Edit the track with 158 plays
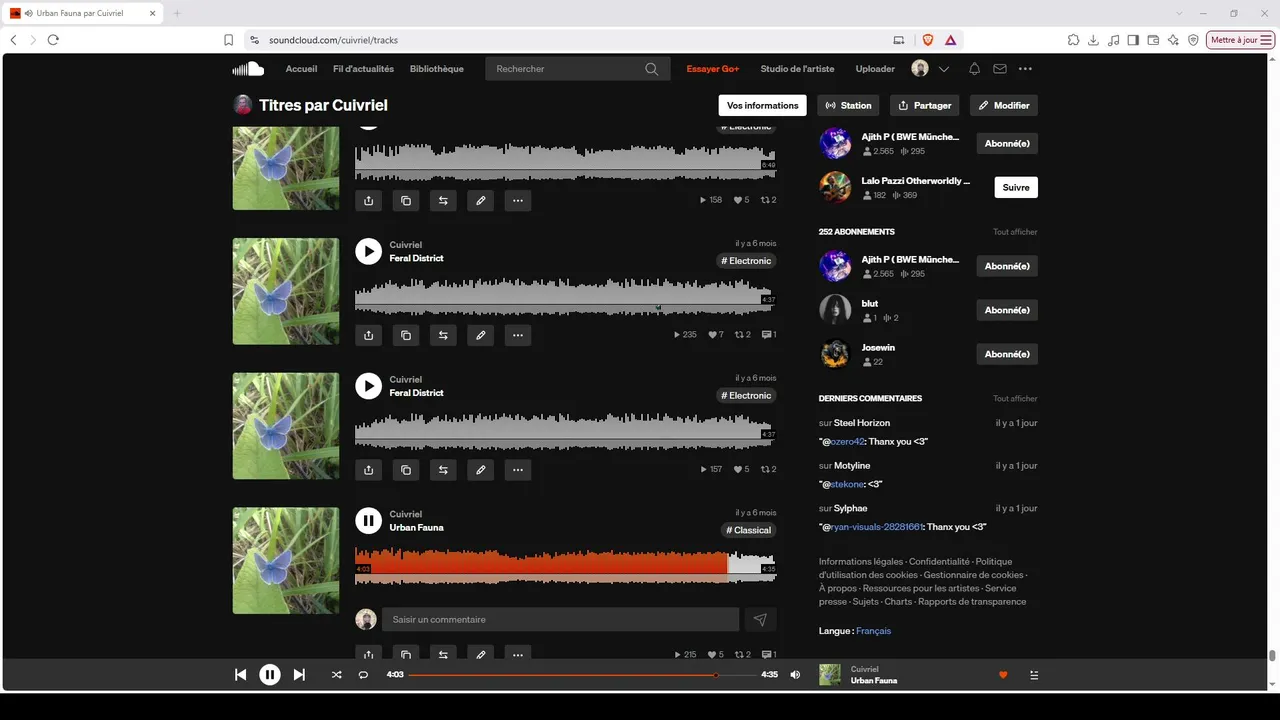This screenshot has width=1280, height=720. [481, 200]
